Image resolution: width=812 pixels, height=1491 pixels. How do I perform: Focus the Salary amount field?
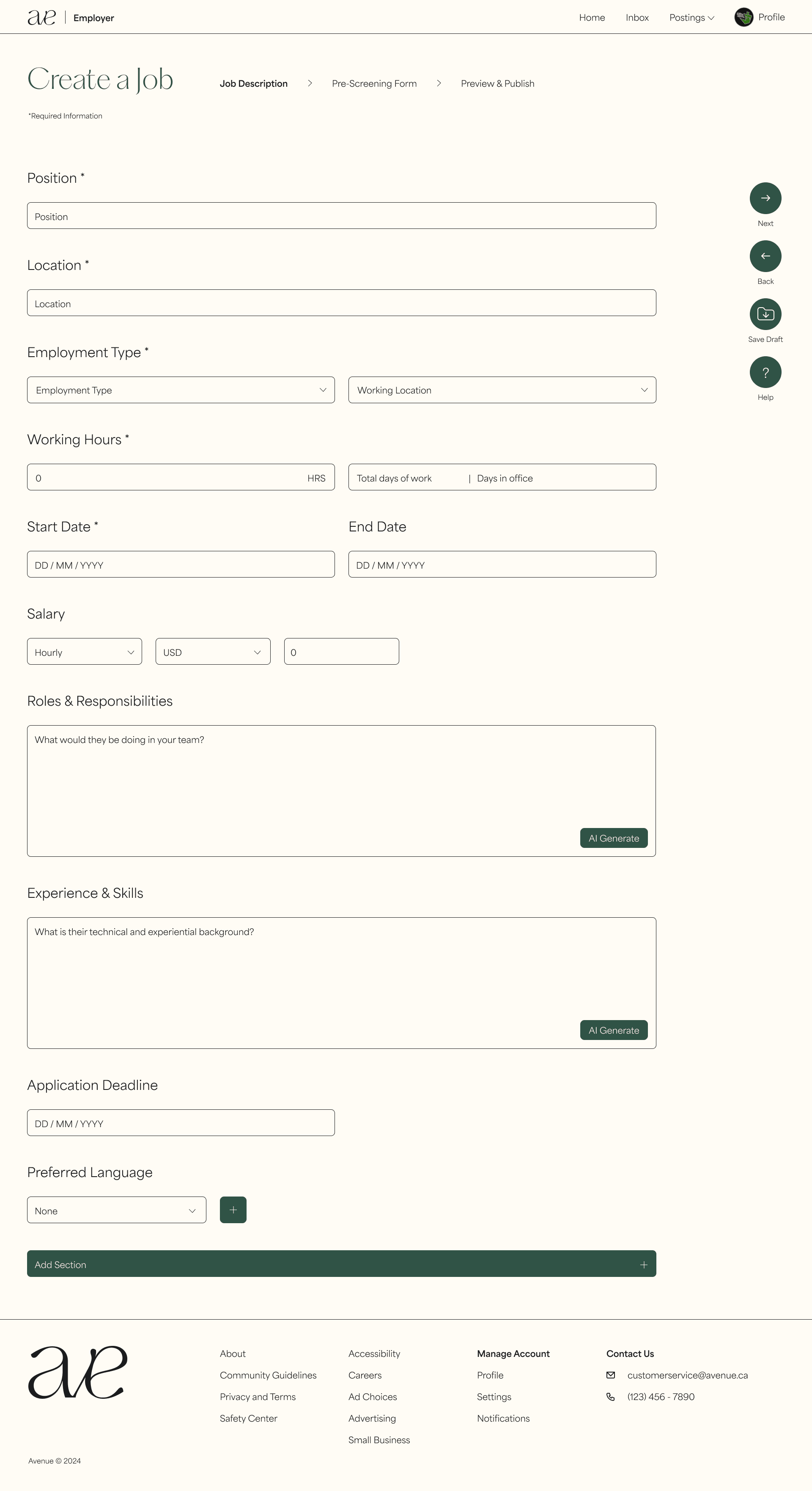341,652
